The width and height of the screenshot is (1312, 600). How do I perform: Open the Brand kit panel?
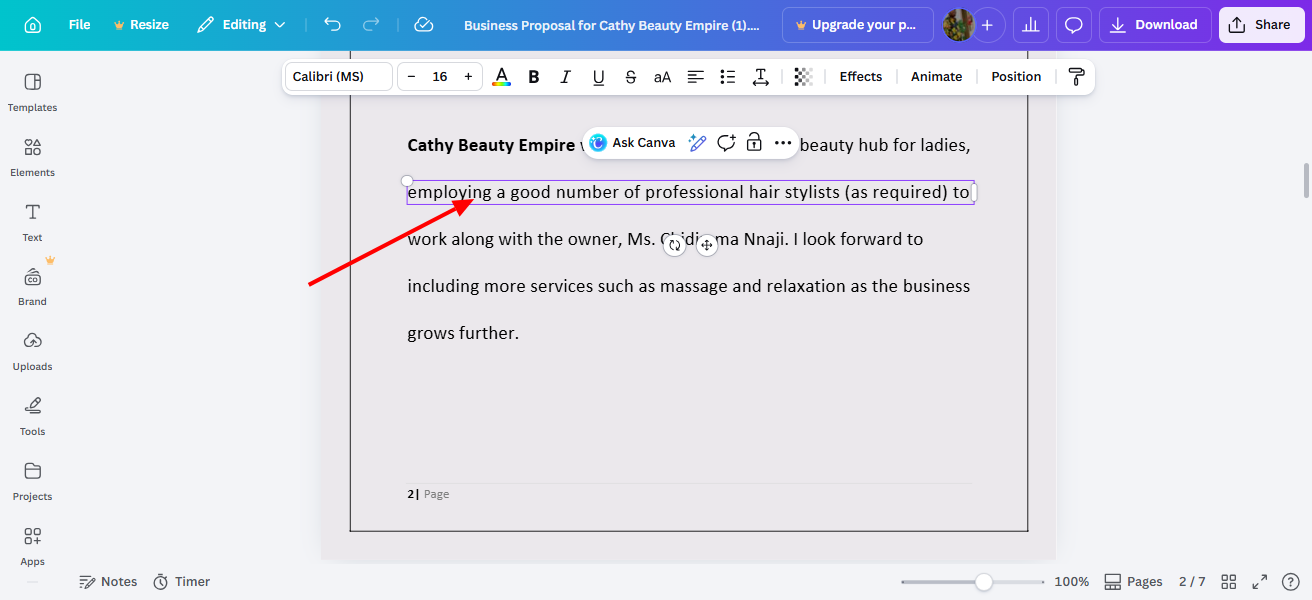point(32,287)
